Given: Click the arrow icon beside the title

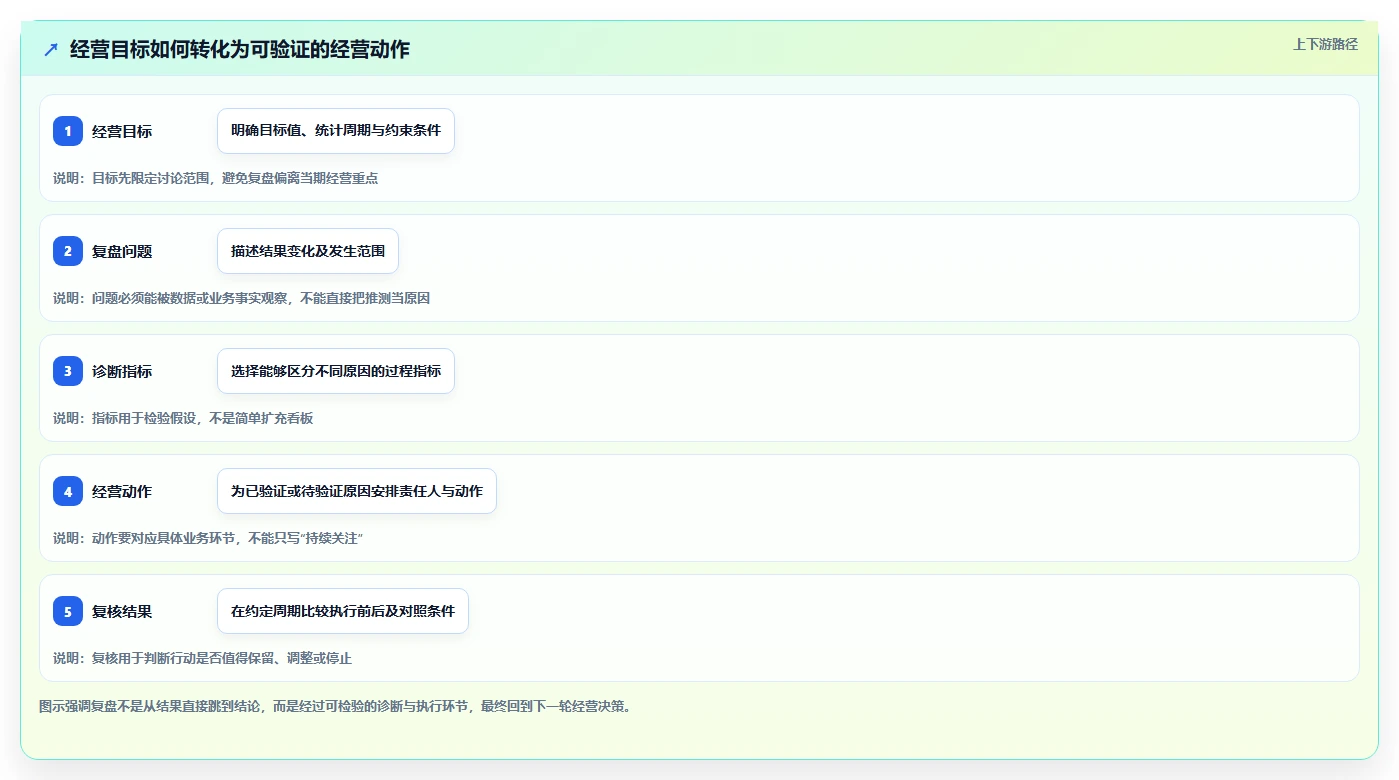Looking at the screenshot, I should click(x=51, y=49).
